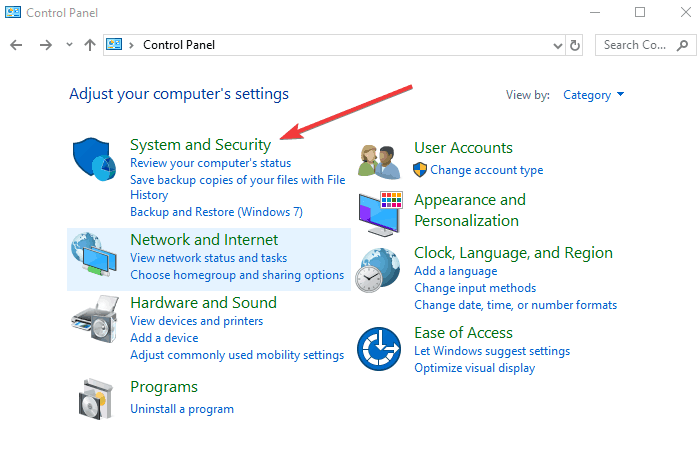Image resolution: width=698 pixels, height=458 pixels.
Task: Click the Ease of Access icon
Action: [x=379, y=349]
